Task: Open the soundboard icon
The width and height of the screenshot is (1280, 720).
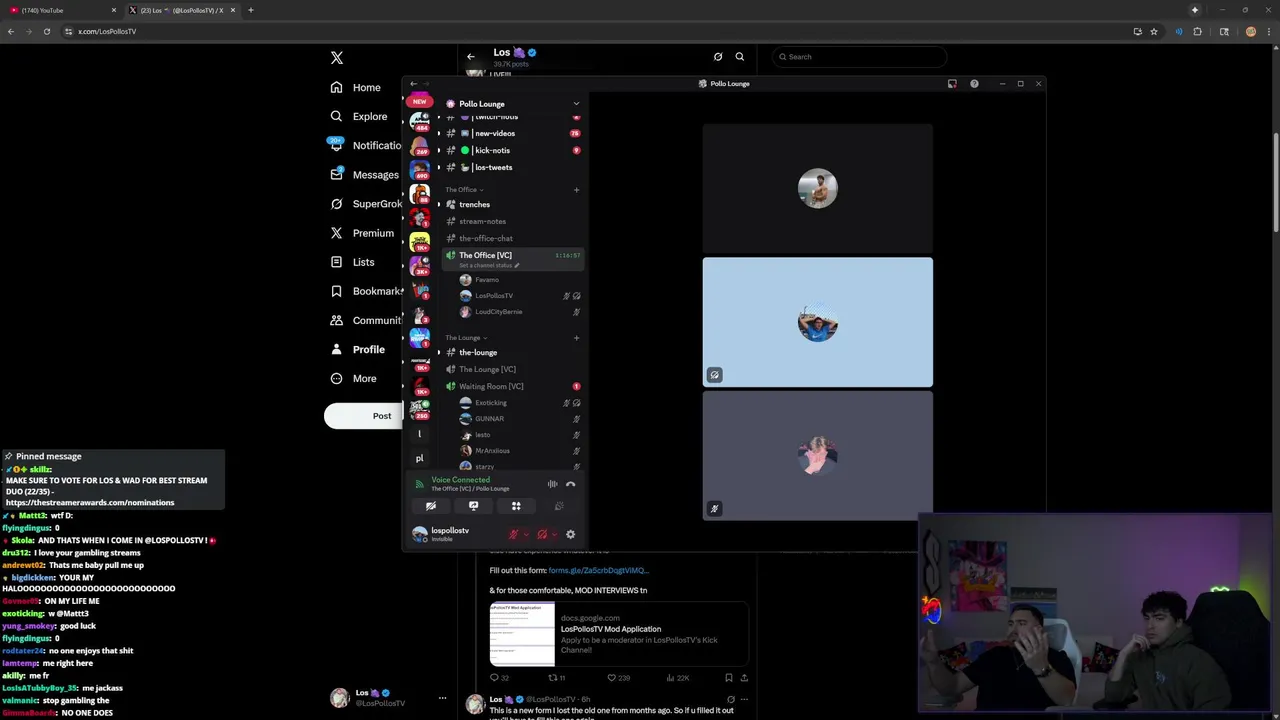Action: click(x=559, y=506)
